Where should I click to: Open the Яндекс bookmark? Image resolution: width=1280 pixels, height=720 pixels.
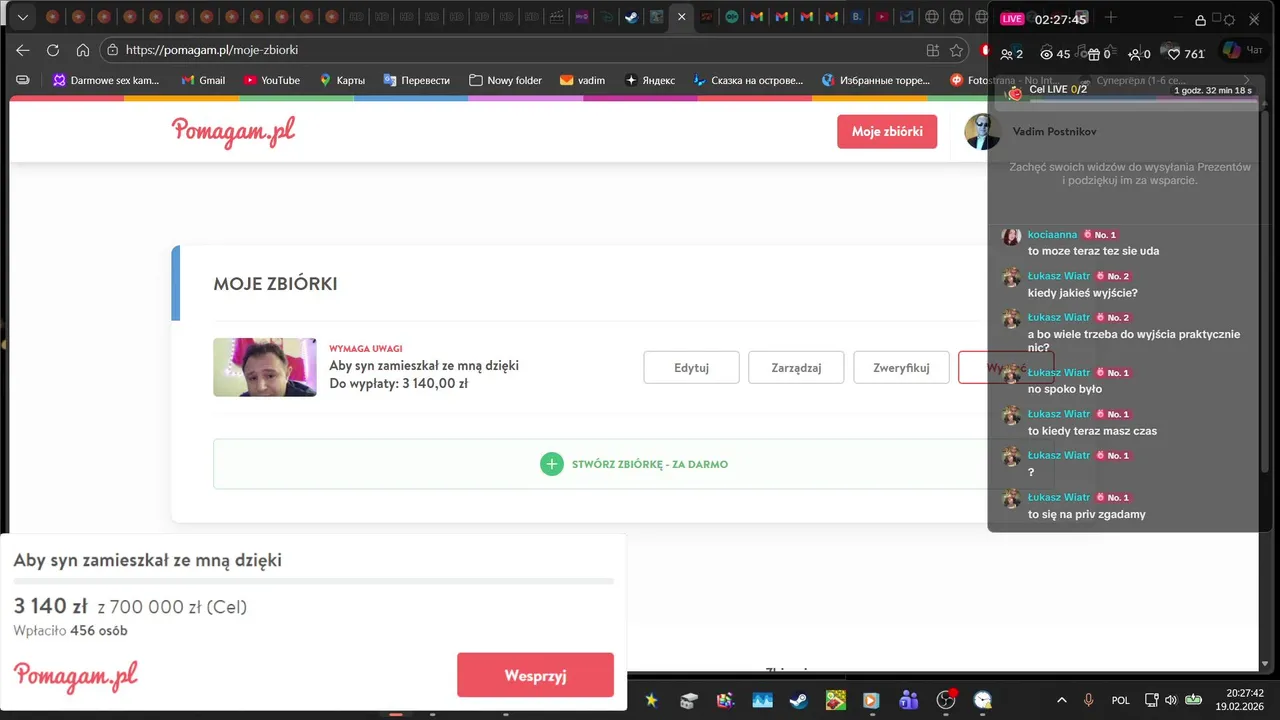650,80
